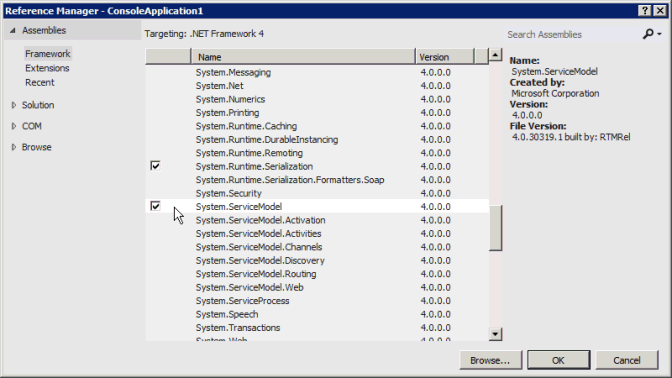Viewport: 672px width, 378px height.
Task: Confirm with the OK button
Action: pyautogui.click(x=558, y=360)
